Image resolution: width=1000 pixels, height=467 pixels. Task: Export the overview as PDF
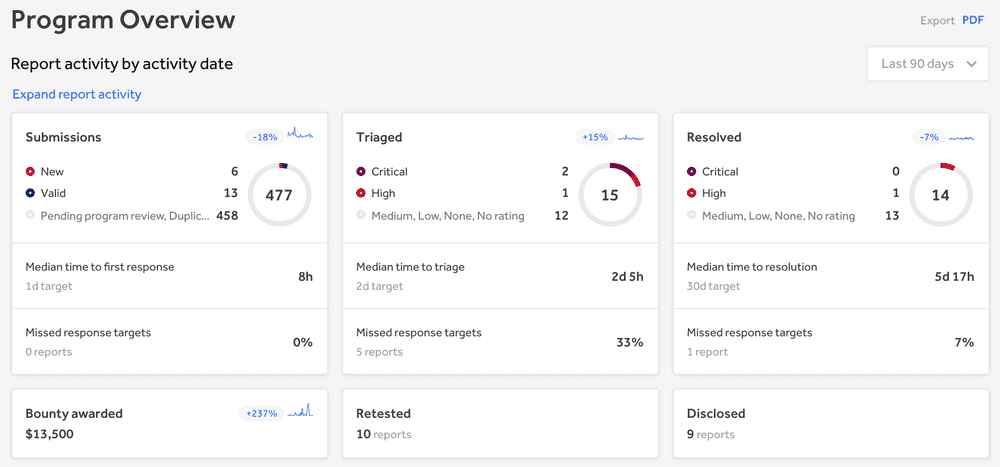(973, 20)
